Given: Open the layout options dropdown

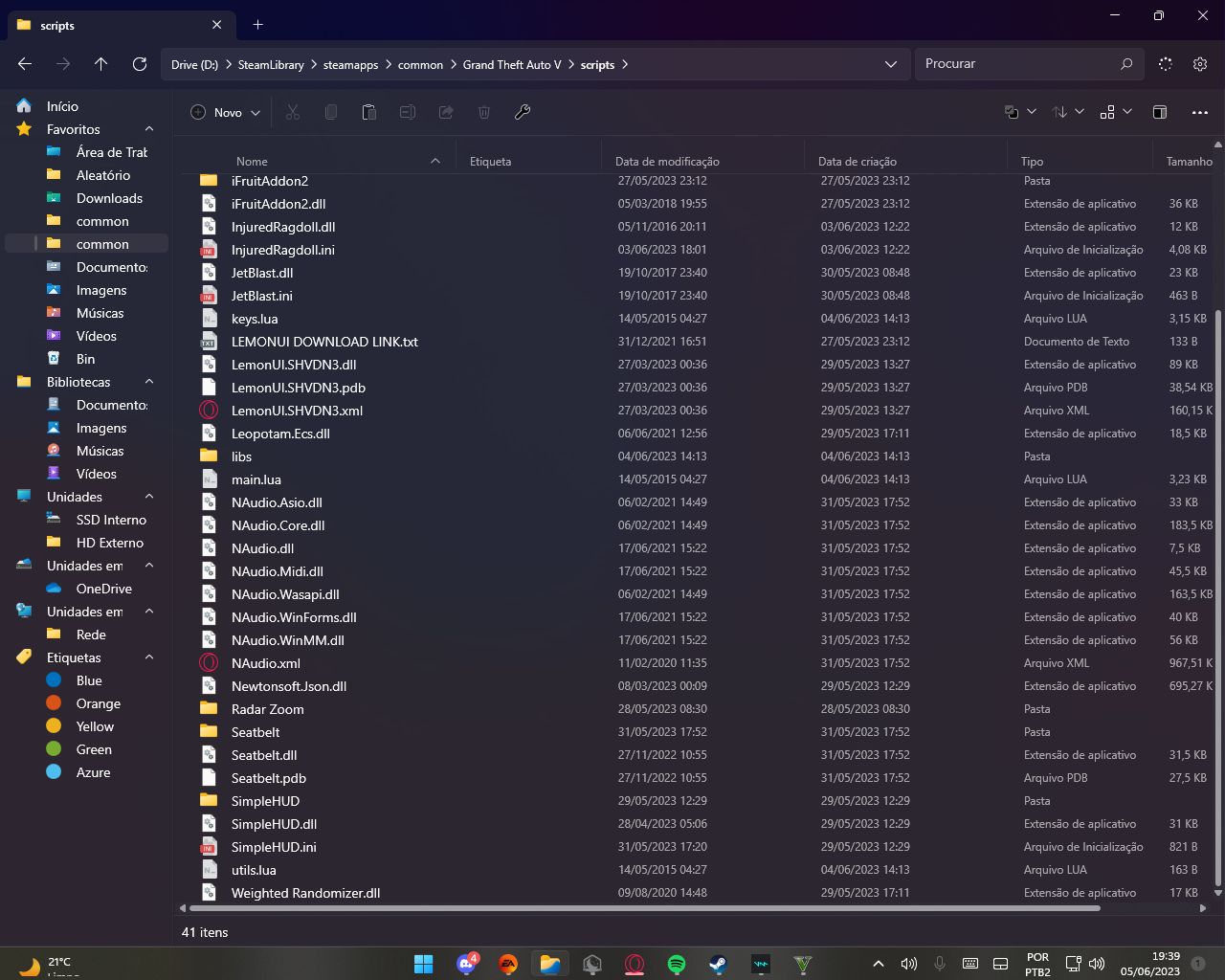Looking at the screenshot, I should click(1116, 112).
